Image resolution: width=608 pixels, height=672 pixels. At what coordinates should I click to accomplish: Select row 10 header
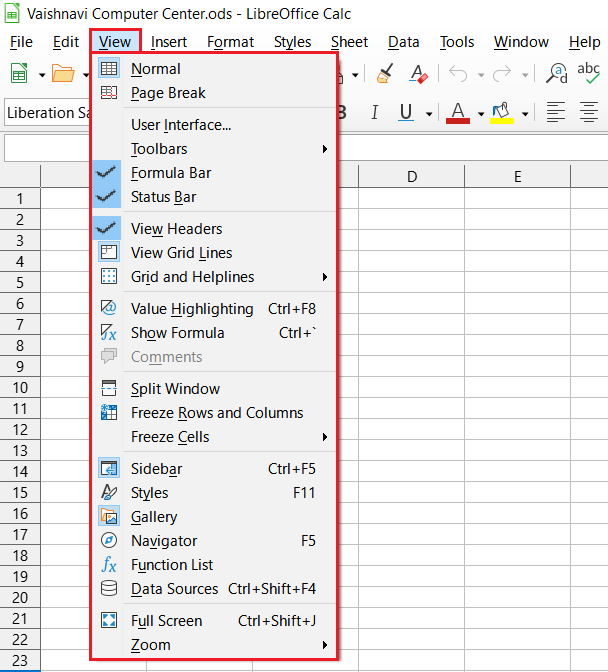pyautogui.click(x=20, y=388)
